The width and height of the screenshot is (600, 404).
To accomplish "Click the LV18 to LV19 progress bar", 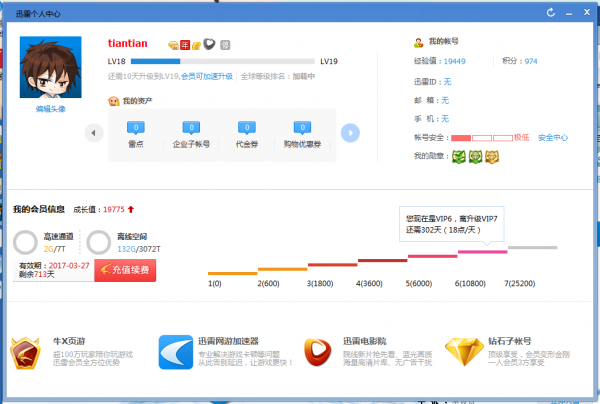I will click(x=223, y=61).
